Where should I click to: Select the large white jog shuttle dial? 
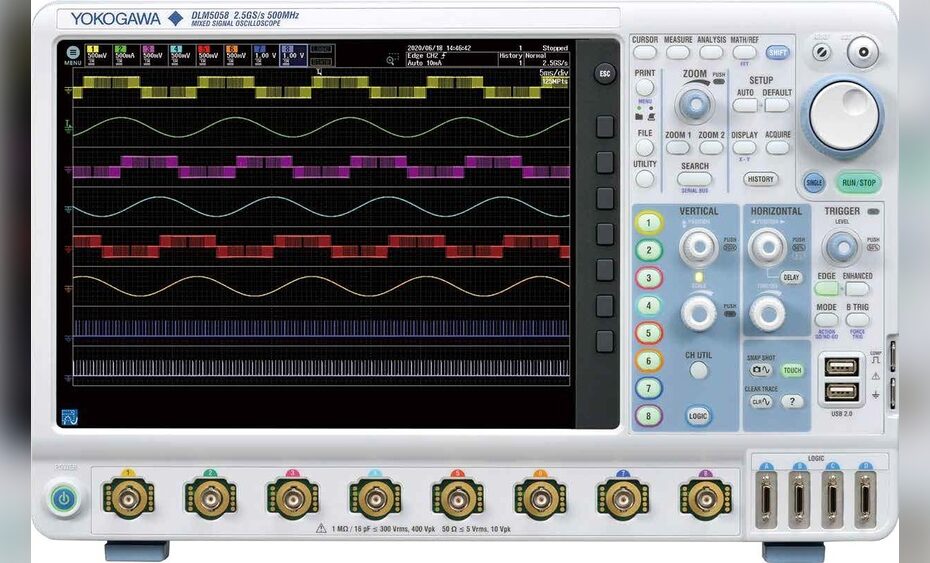[x=843, y=116]
